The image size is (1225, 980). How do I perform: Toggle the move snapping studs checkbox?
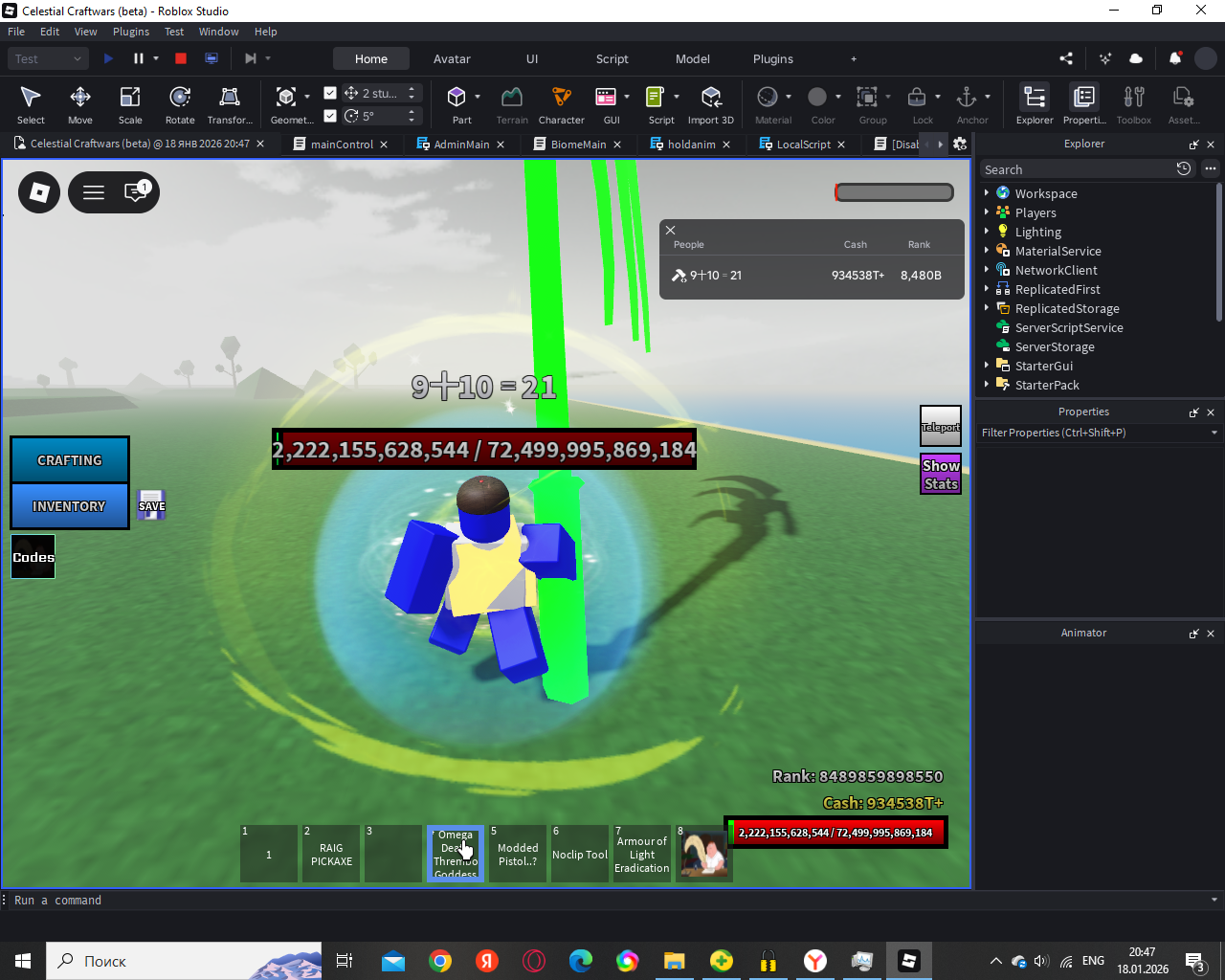pos(330,93)
